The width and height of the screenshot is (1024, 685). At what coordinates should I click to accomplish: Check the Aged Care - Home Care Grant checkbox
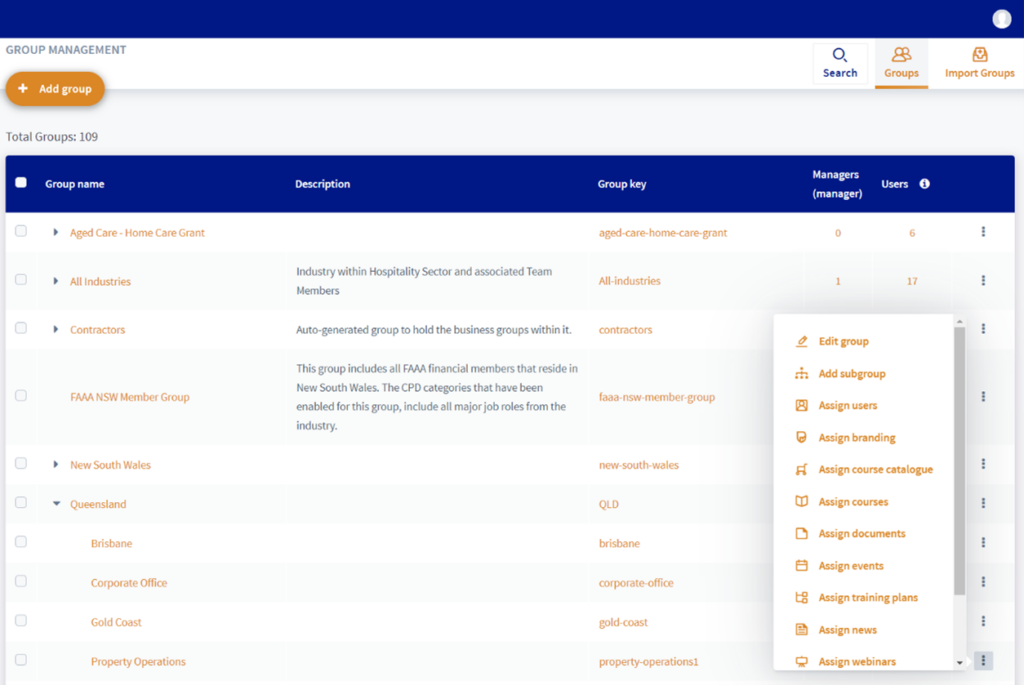21,231
